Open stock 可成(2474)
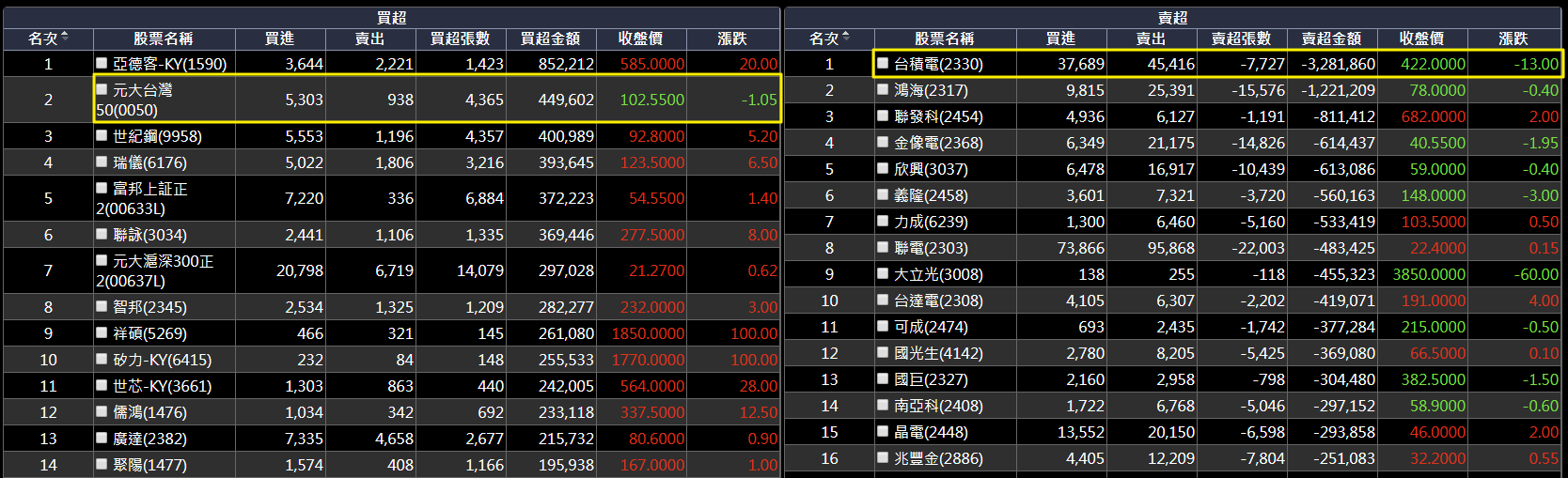The width and height of the screenshot is (1568, 478). point(932,327)
